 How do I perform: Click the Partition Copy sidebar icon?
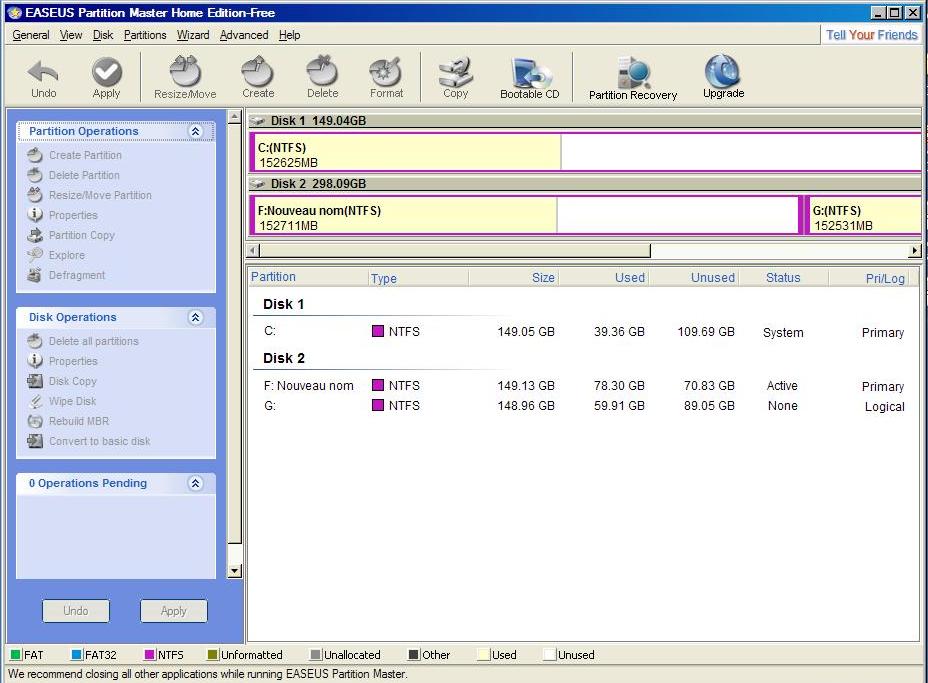coord(36,235)
